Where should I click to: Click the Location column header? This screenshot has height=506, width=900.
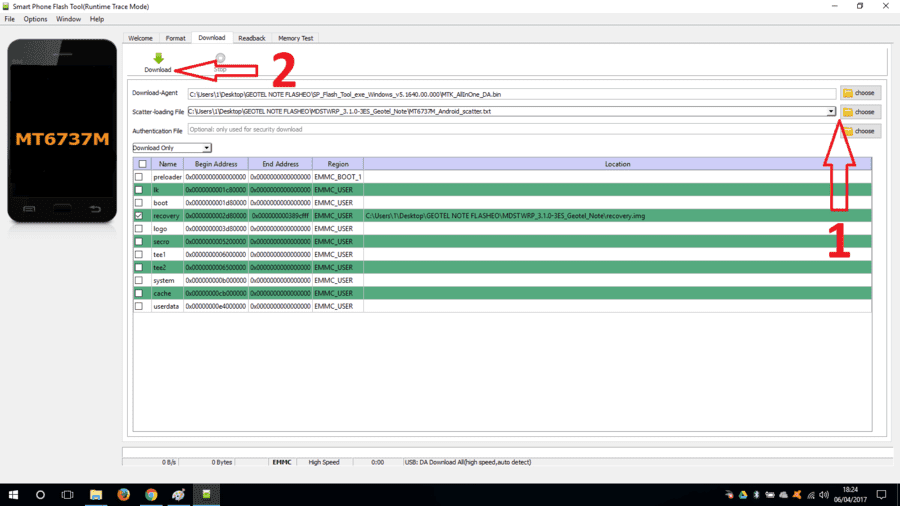point(618,164)
